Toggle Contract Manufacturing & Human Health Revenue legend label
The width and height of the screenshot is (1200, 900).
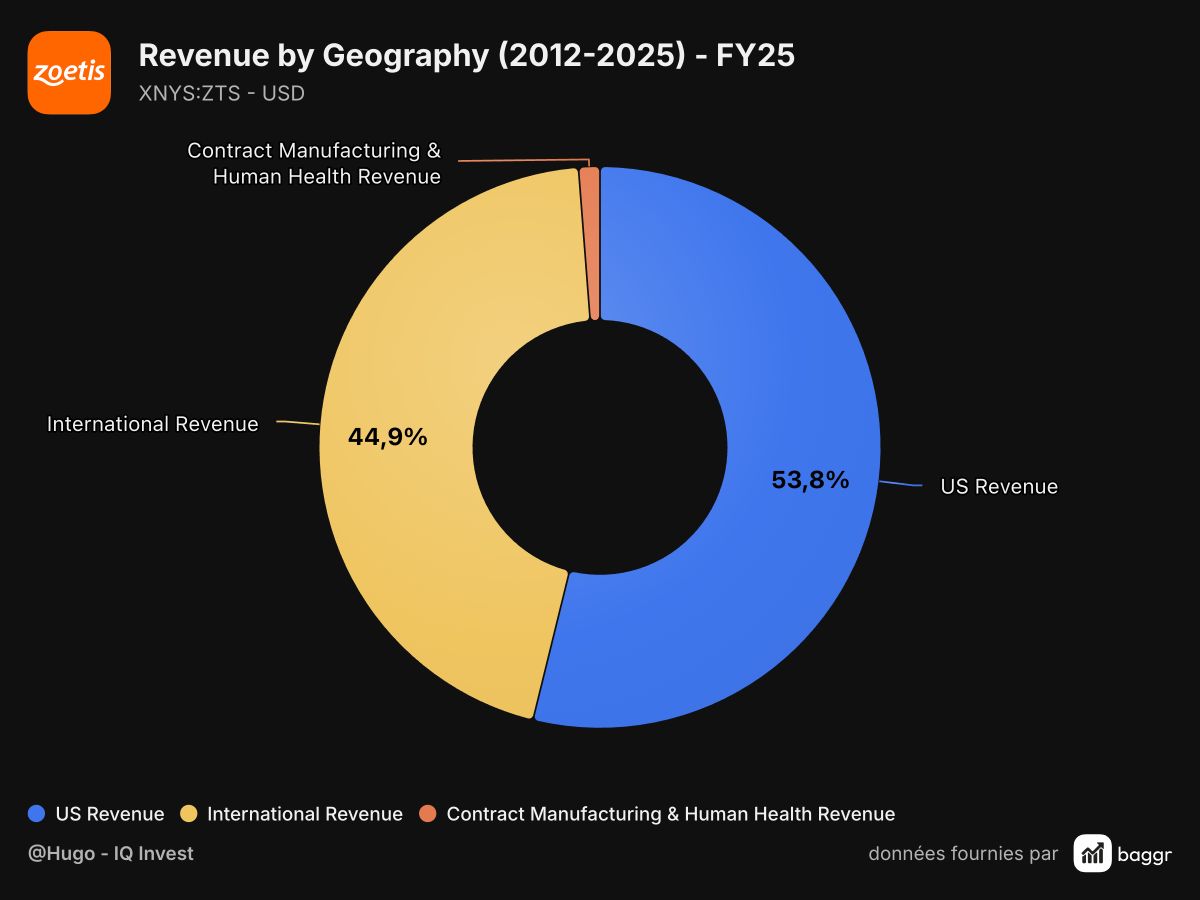point(671,814)
